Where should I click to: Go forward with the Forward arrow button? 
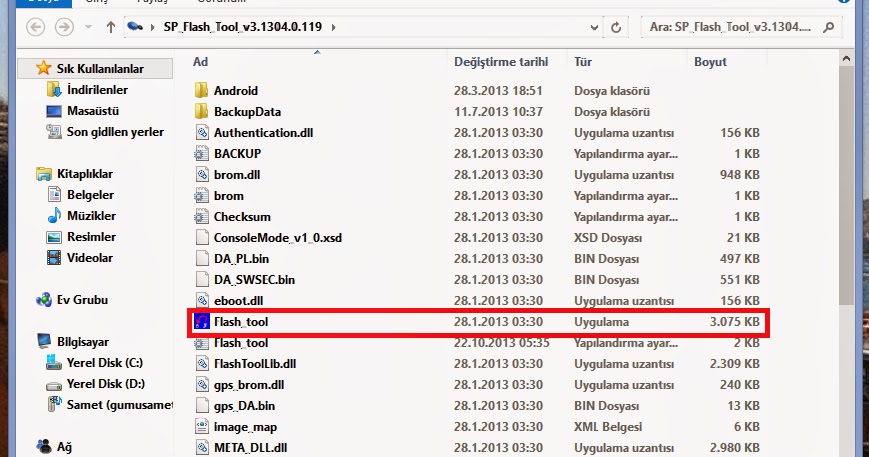click(64, 27)
